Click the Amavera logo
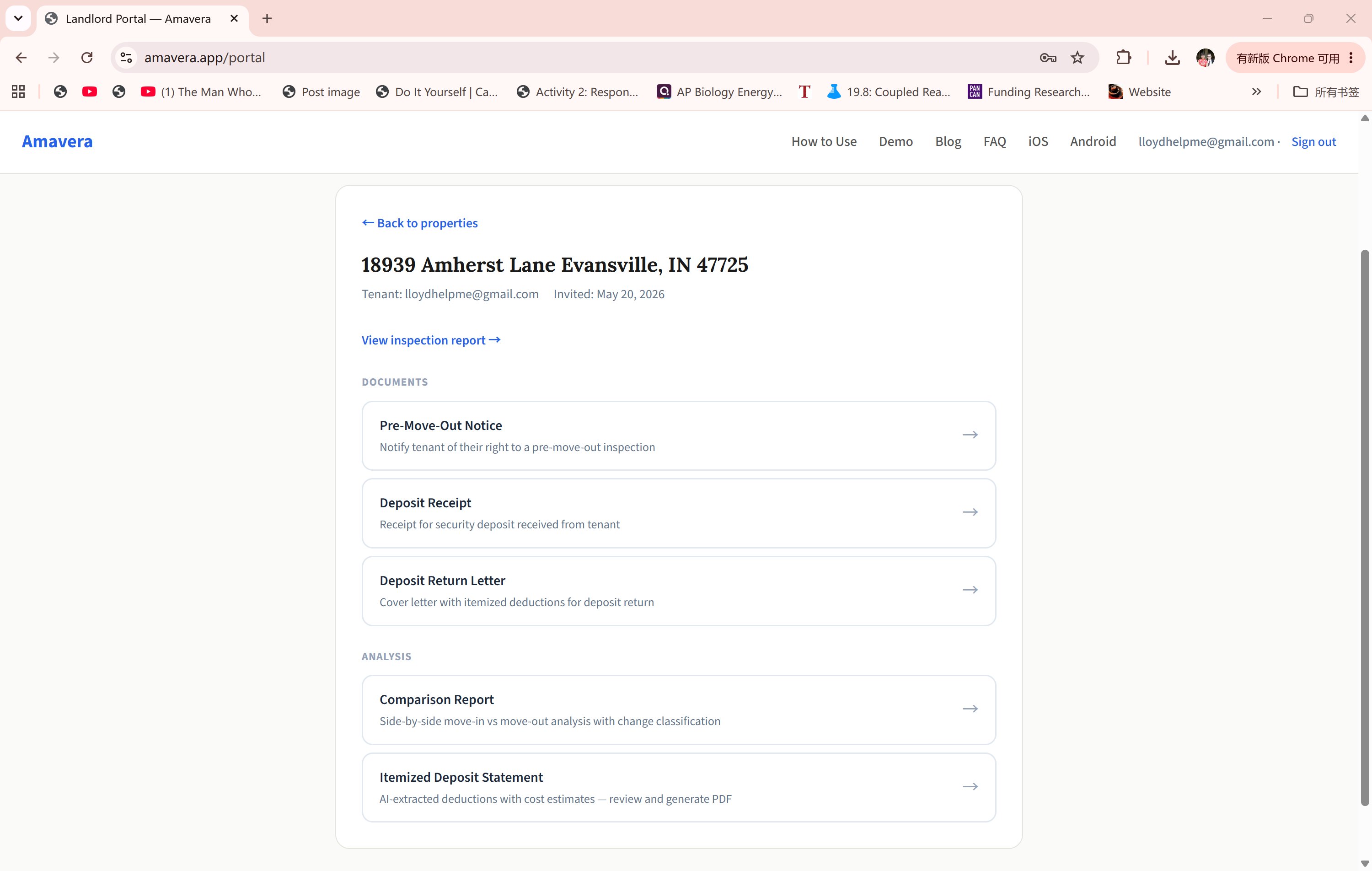The height and width of the screenshot is (871, 1372). [x=57, y=141]
